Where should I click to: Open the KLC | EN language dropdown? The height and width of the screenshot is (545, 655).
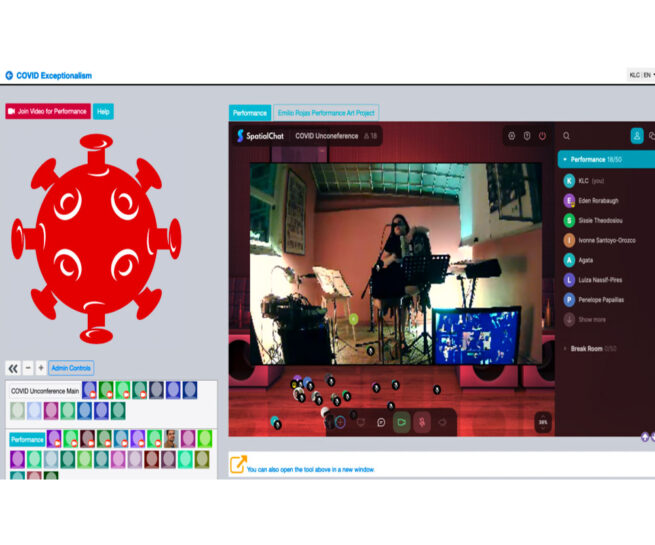[x=641, y=75]
